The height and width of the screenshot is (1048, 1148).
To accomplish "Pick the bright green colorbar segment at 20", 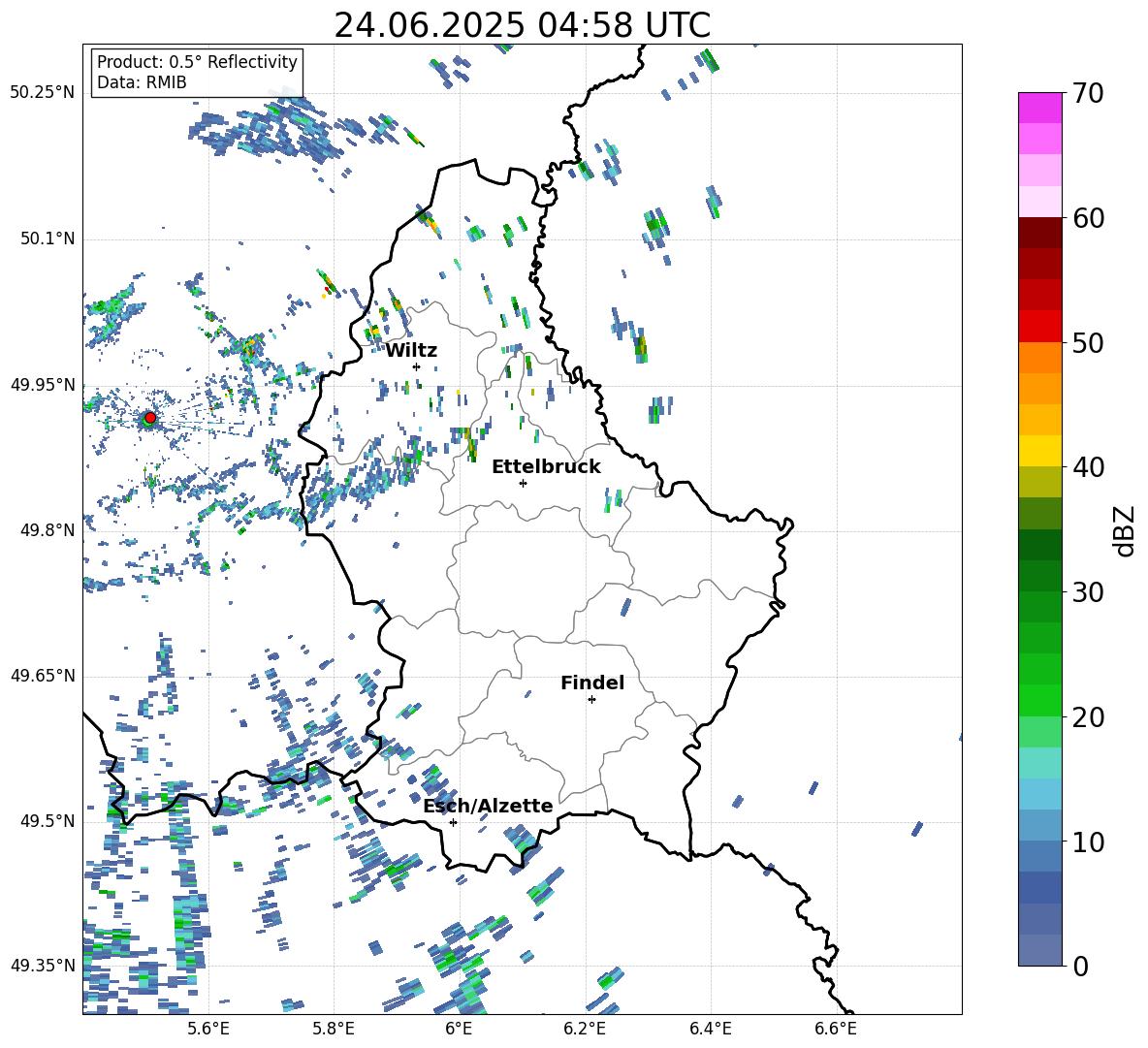I will 1039,700.
